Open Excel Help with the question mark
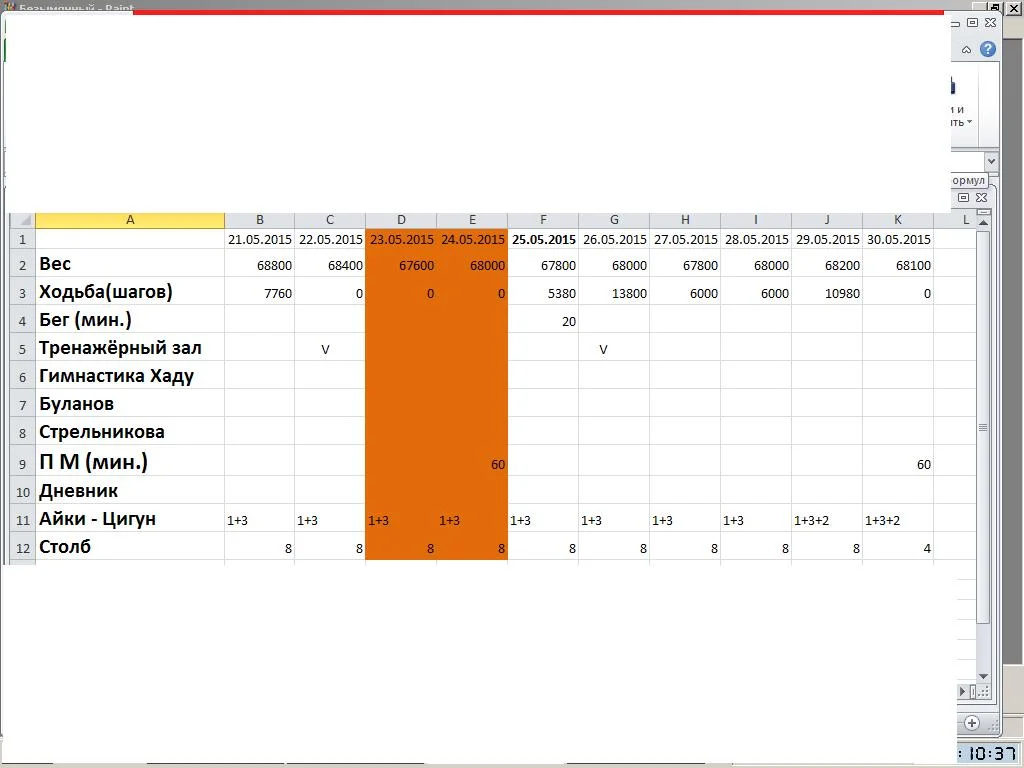The width and height of the screenshot is (1024, 768). point(988,49)
